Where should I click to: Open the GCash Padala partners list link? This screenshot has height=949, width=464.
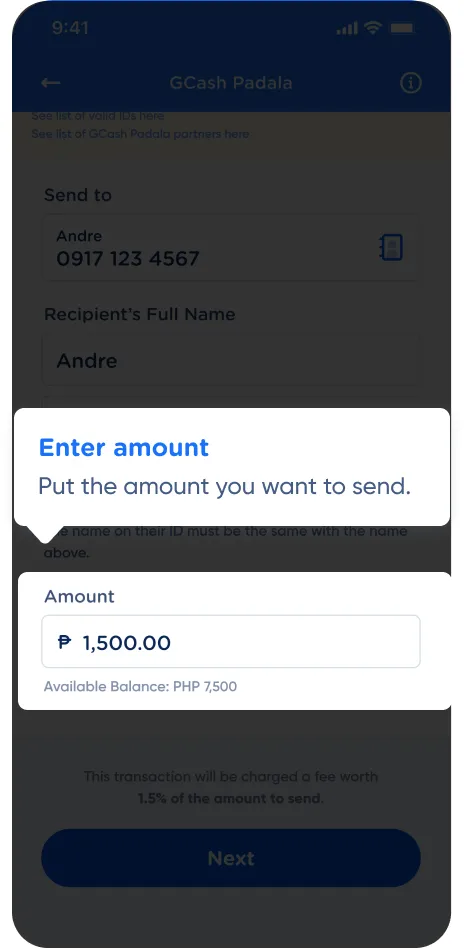140,134
